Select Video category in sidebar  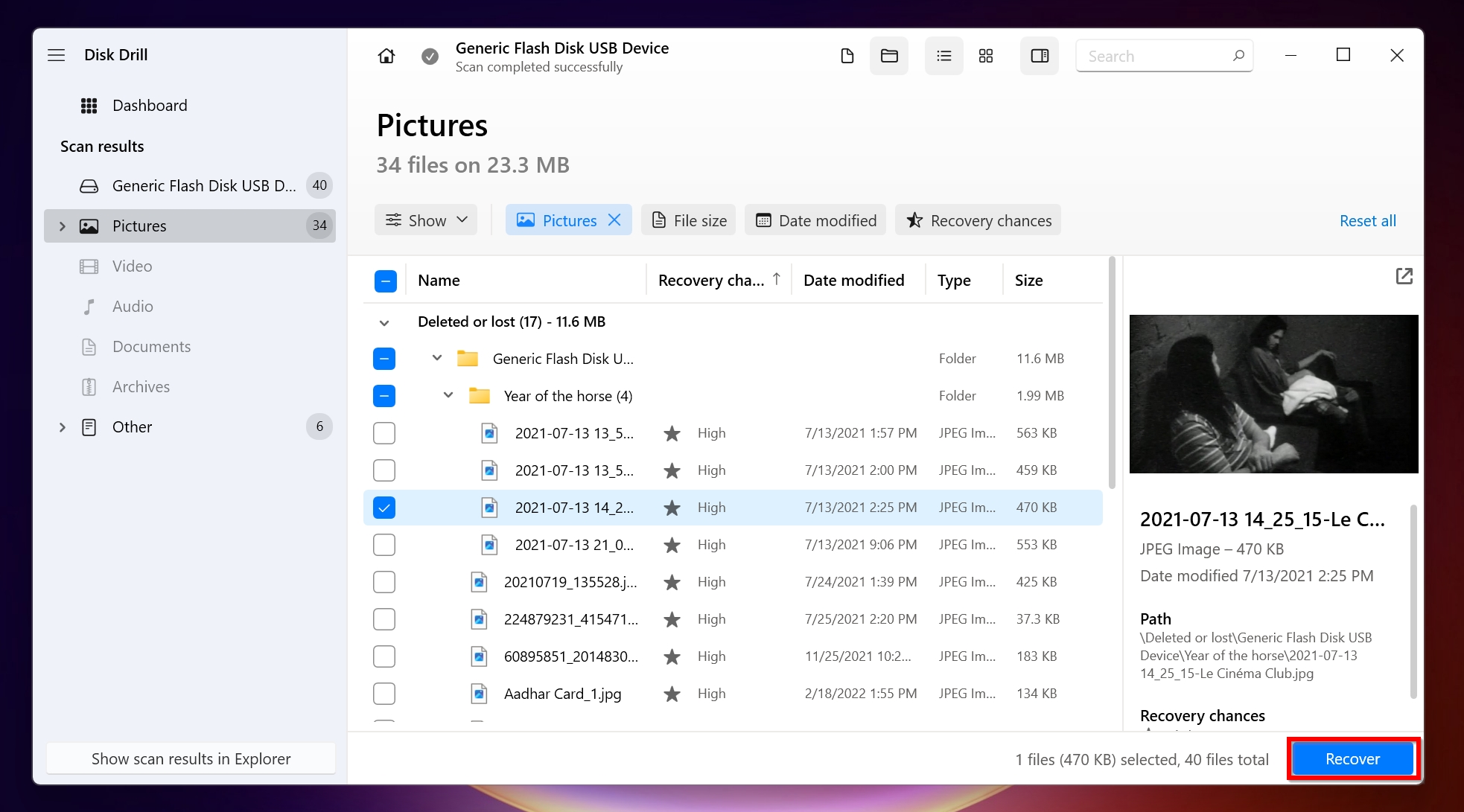(x=190, y=266)
